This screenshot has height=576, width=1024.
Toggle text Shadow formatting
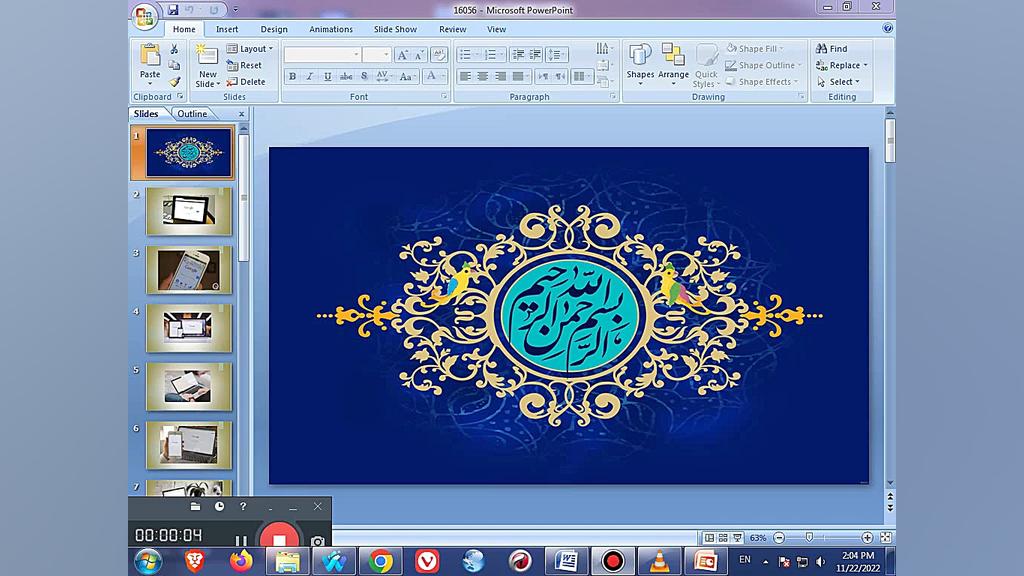[x=364, y=76]
